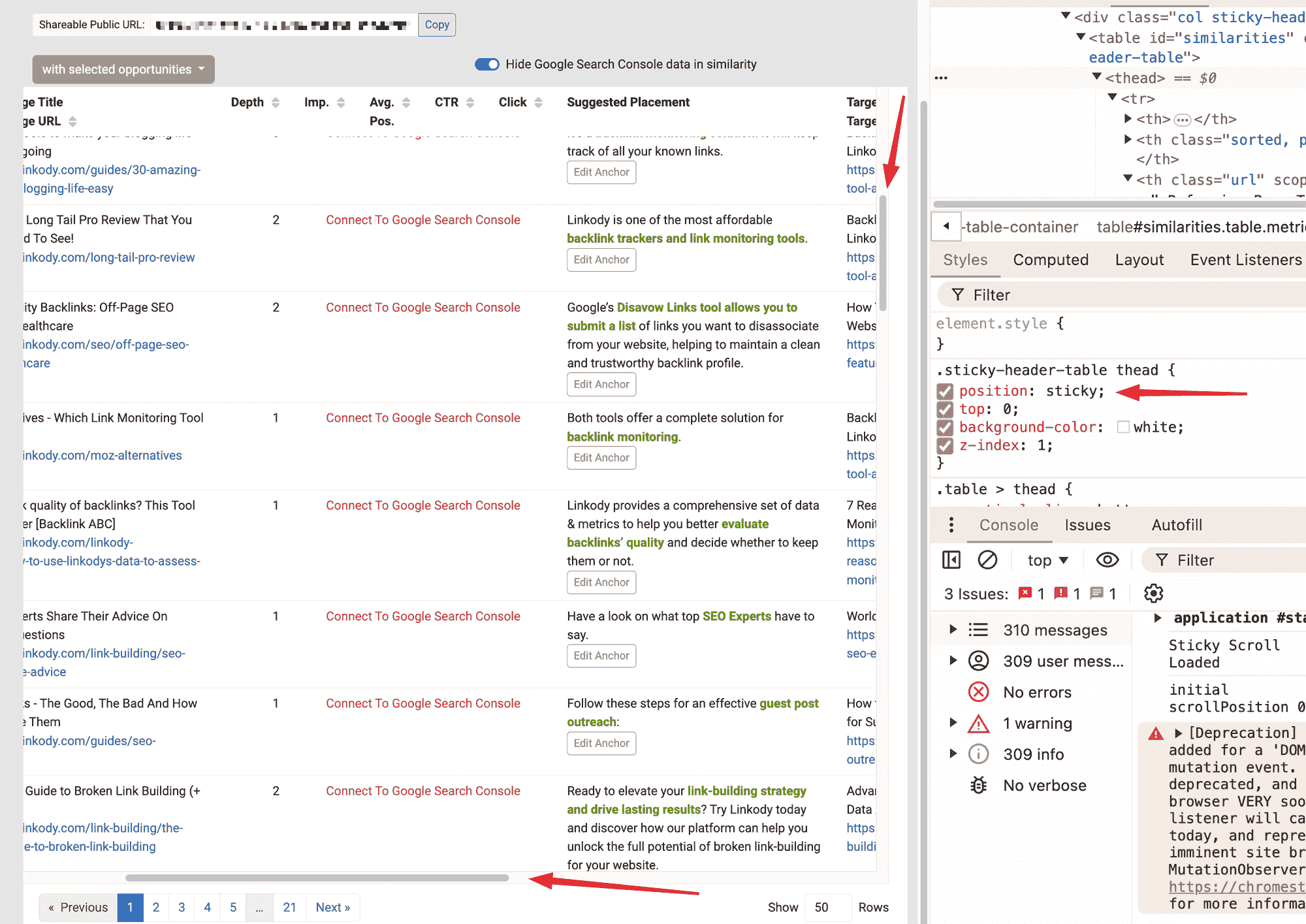Open the console top context dropdown
Viewport: 1306px width, 924px height.
pos(1047,560)
